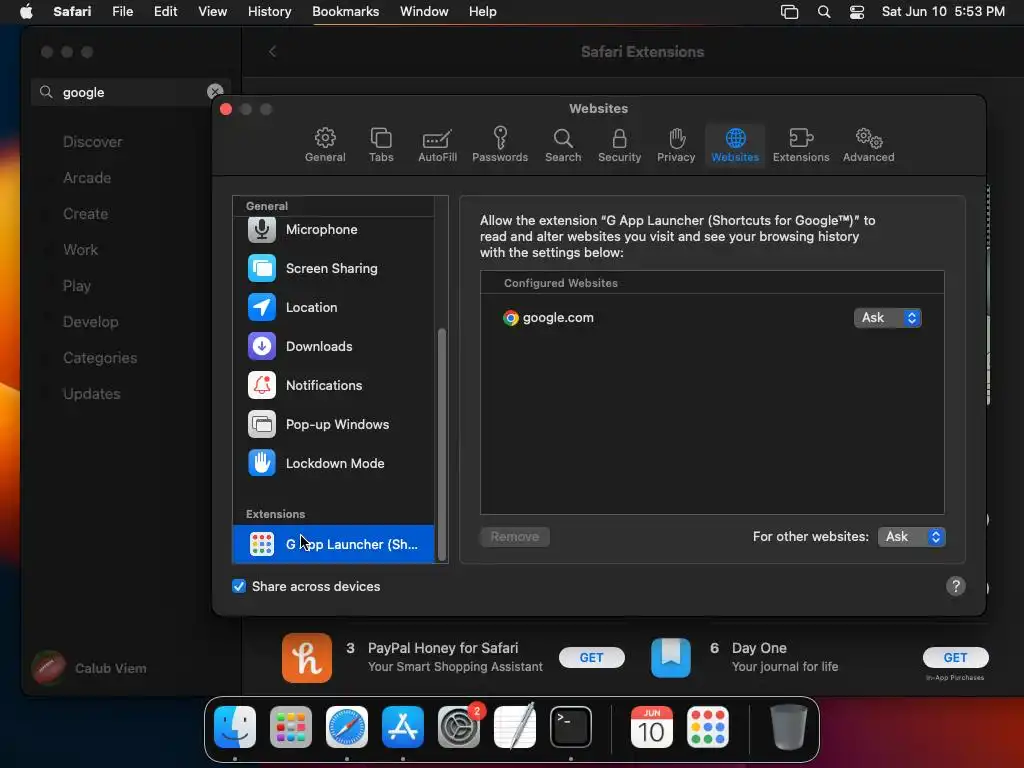Select G App Launcher extension row
This screenshot has height=768, width=1024.
tap(333, 544)
